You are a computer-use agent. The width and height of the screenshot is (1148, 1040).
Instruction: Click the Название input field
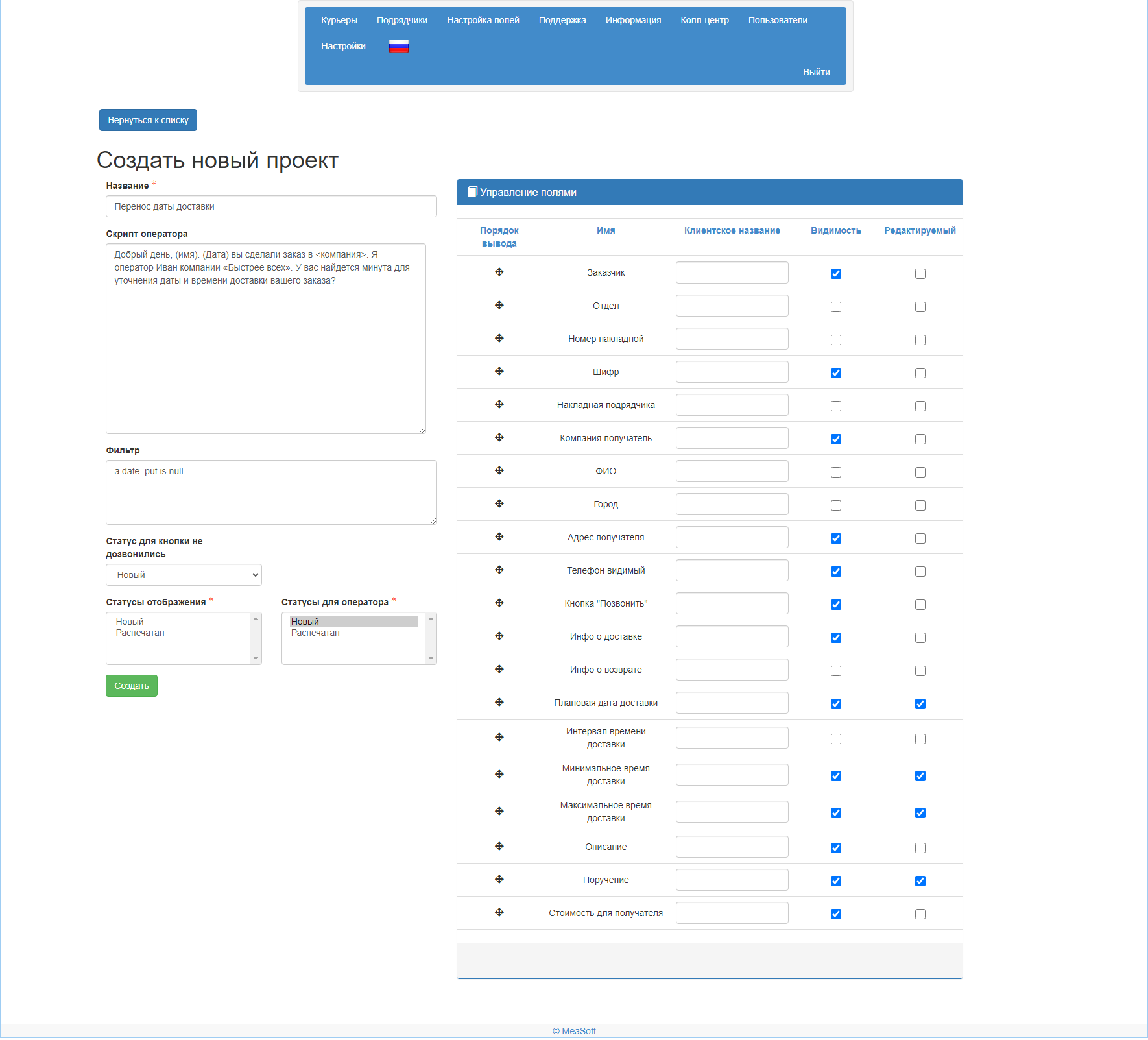pyautogui.click(x=271, y=206)
